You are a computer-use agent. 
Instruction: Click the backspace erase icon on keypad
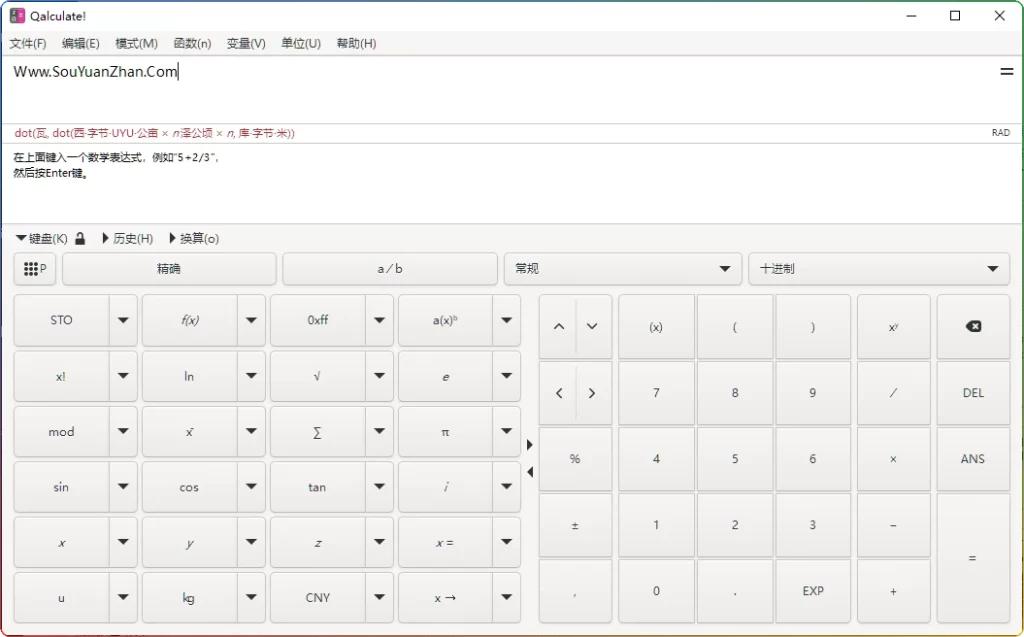coord(971,326)
